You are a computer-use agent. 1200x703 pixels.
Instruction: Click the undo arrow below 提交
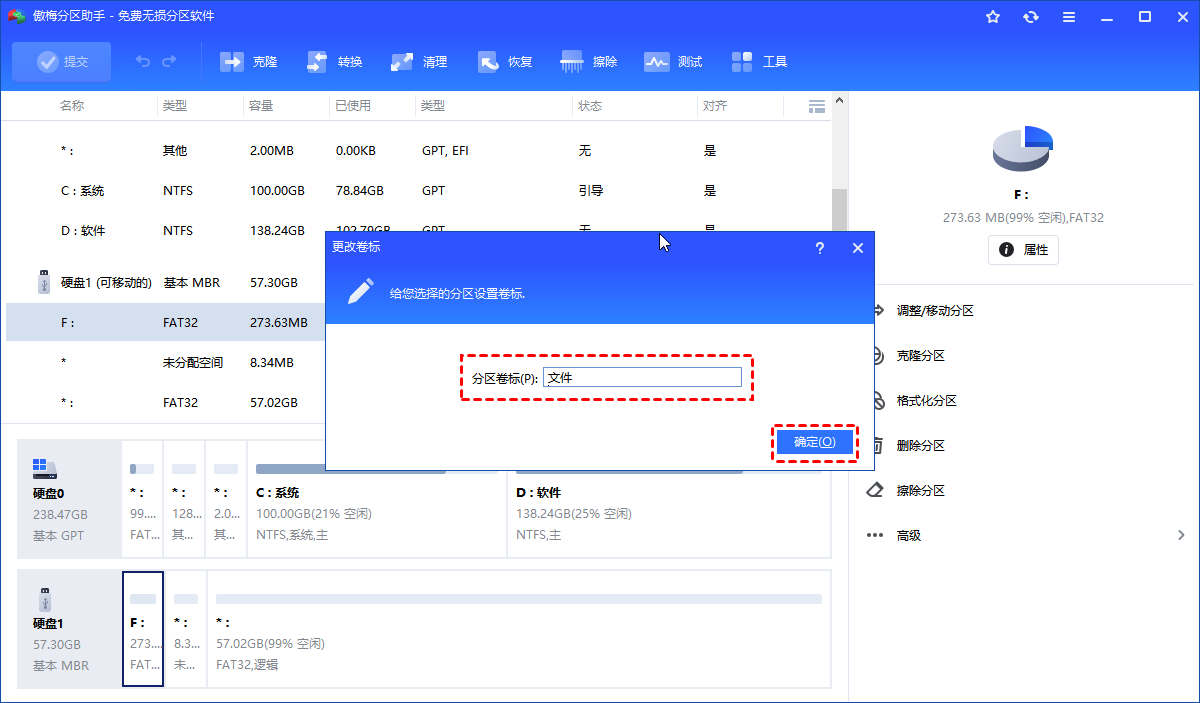click(141, 61)
